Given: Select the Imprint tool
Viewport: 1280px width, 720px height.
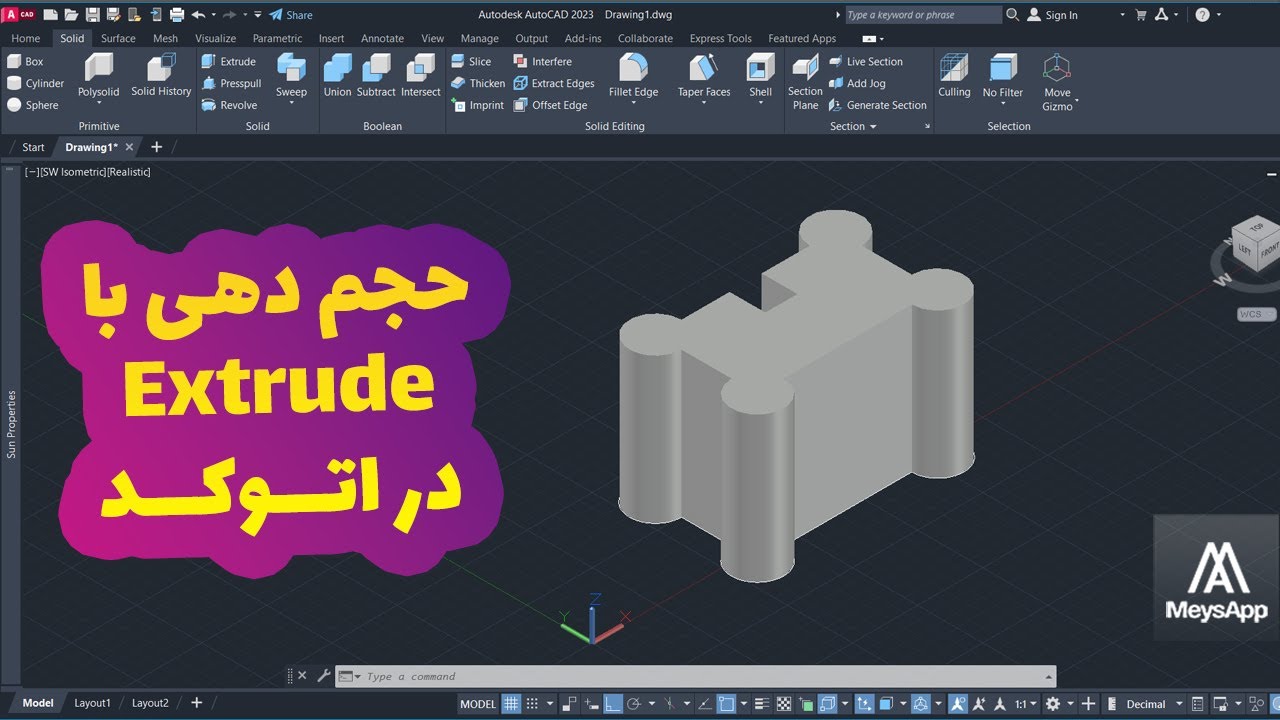Looking at the screenshot, I should (478, 105).
